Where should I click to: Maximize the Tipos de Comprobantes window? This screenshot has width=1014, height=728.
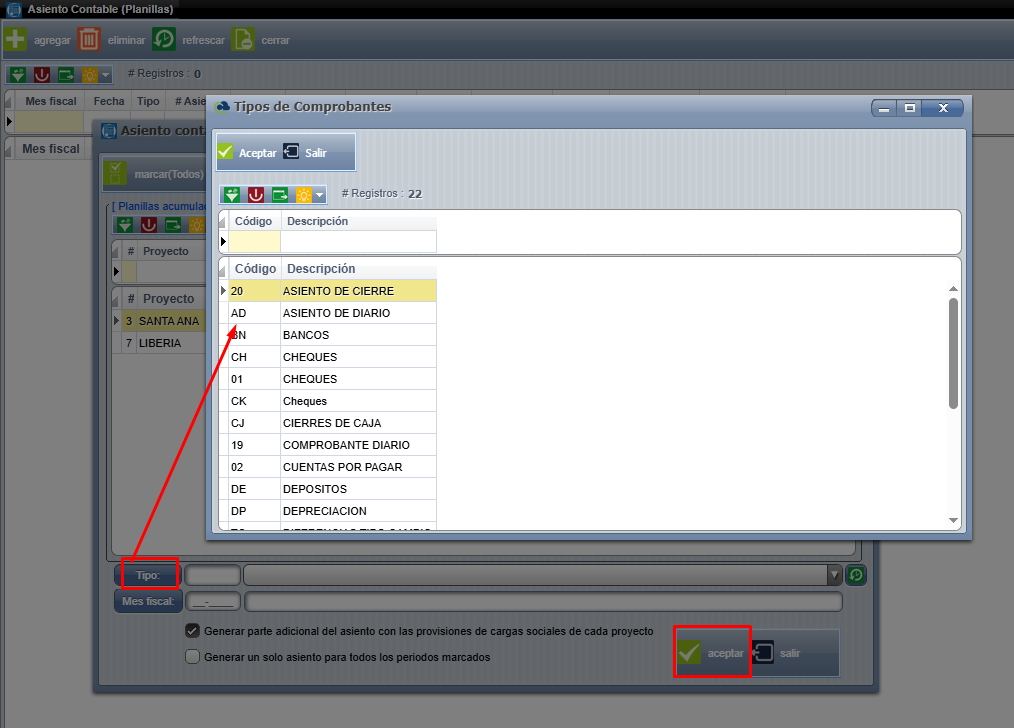(x=910, y=108)
